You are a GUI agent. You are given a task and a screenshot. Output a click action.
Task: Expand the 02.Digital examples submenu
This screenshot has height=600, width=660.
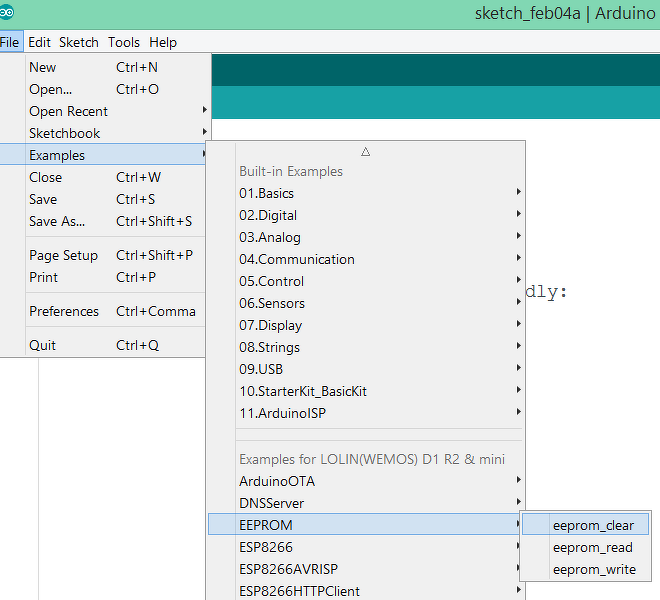[366, 215]
